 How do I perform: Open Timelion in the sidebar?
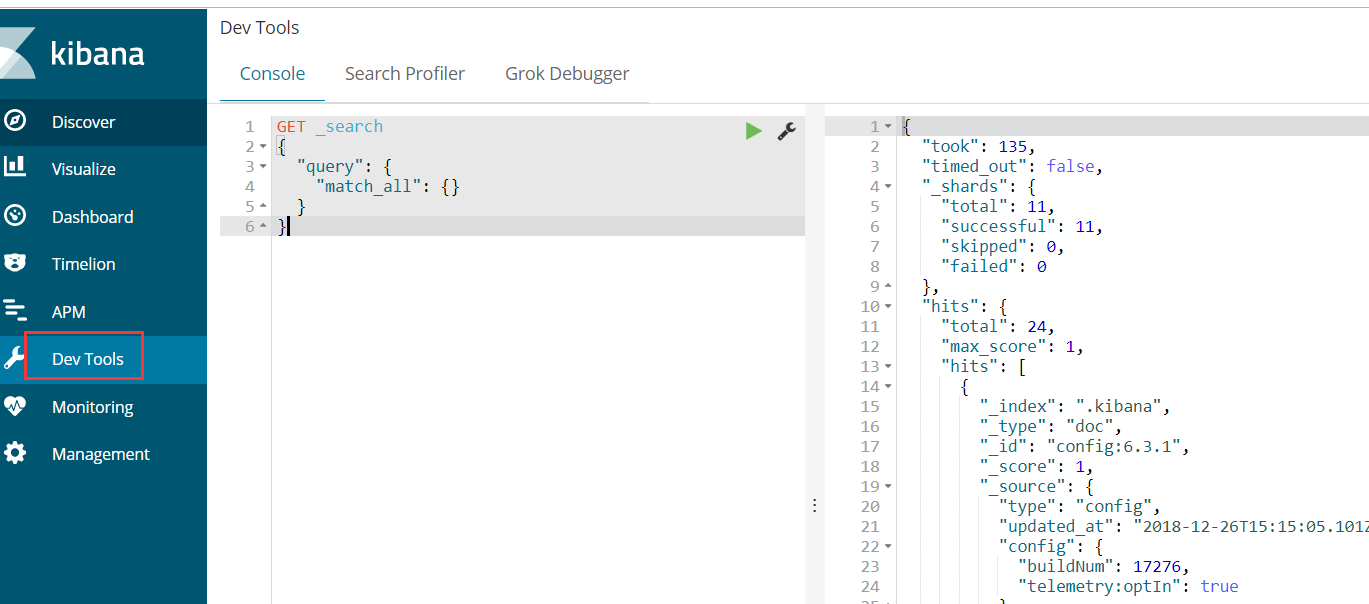click(84, 264)
